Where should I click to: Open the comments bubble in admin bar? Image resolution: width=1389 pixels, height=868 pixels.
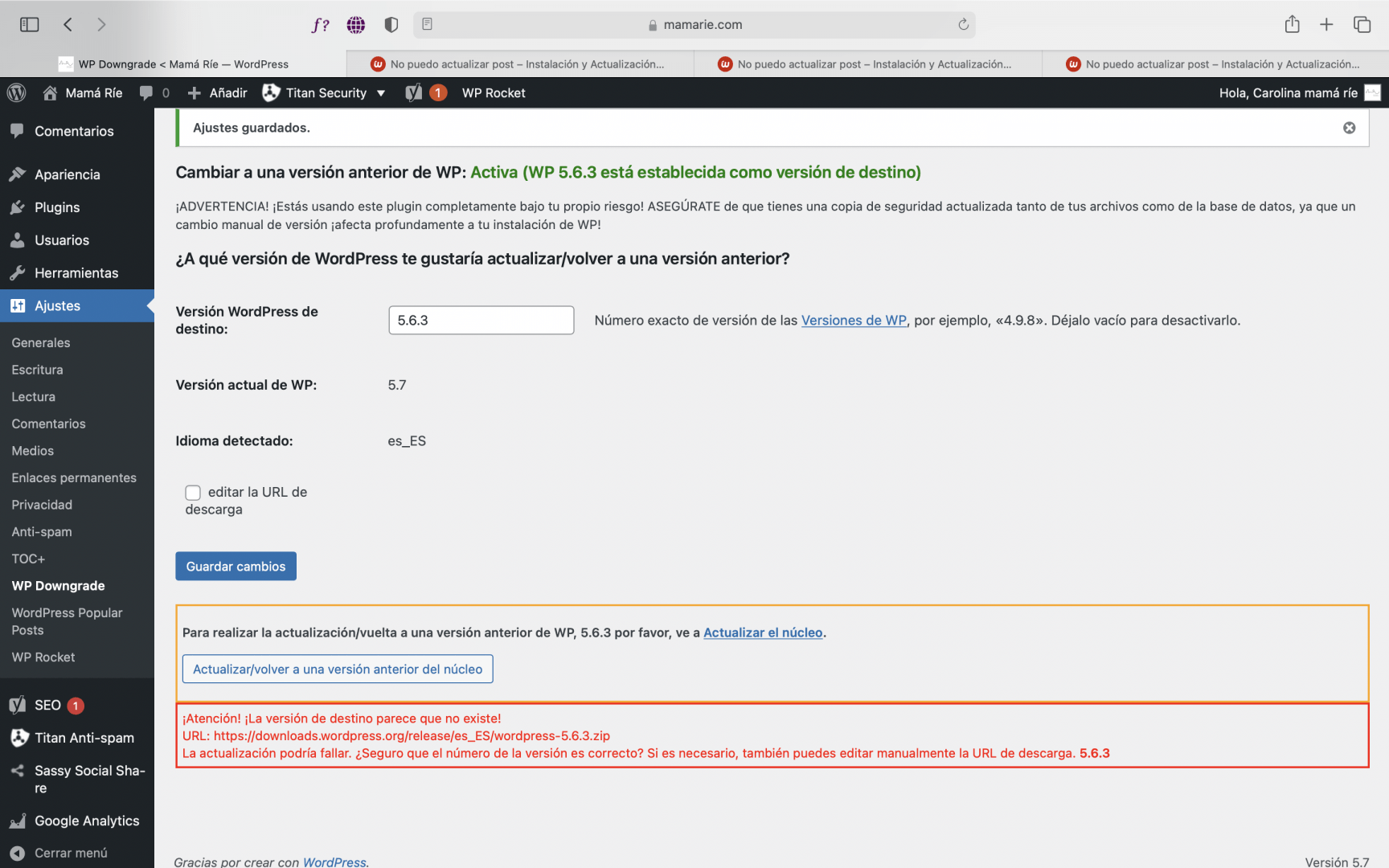click(x=154, y=93)
